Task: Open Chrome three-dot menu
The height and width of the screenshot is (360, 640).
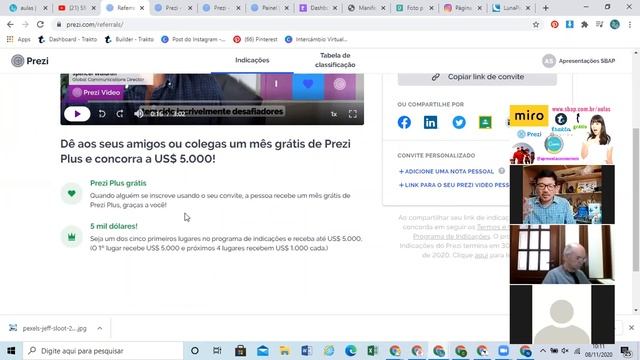Action: coord(630,24)
